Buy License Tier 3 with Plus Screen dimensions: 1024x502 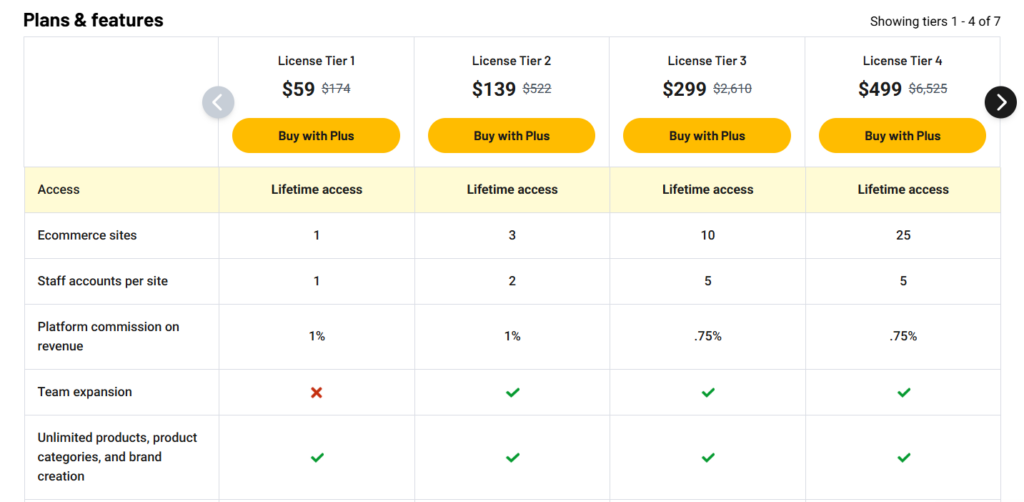pos(707,136)
